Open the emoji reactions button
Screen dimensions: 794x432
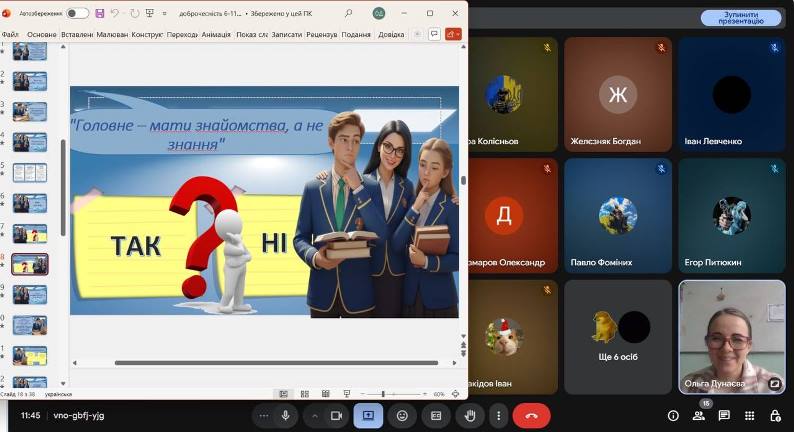402,416
